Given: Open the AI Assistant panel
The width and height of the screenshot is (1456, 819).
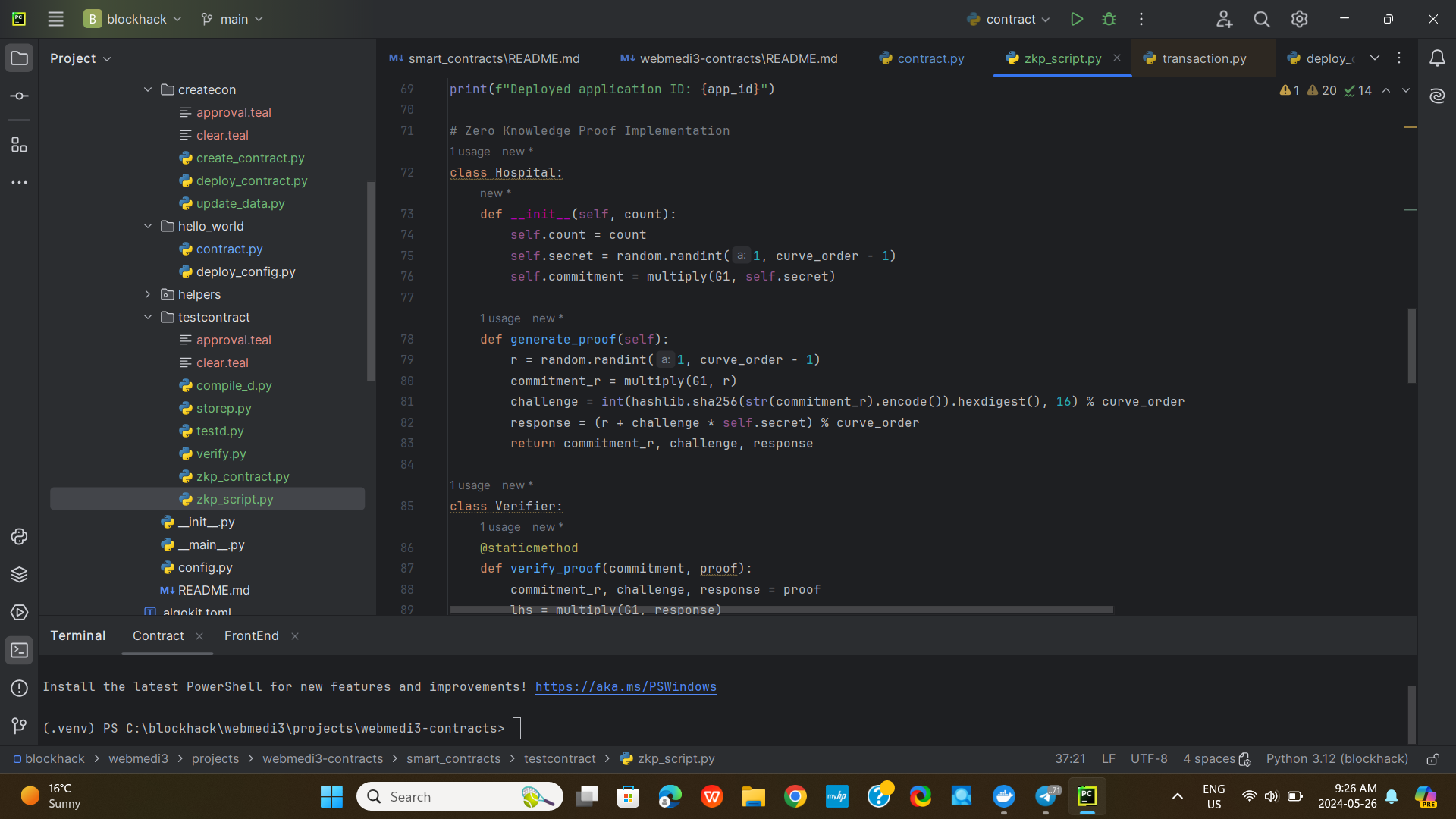Looking at the screenshot, I should tap(1437, 96).
